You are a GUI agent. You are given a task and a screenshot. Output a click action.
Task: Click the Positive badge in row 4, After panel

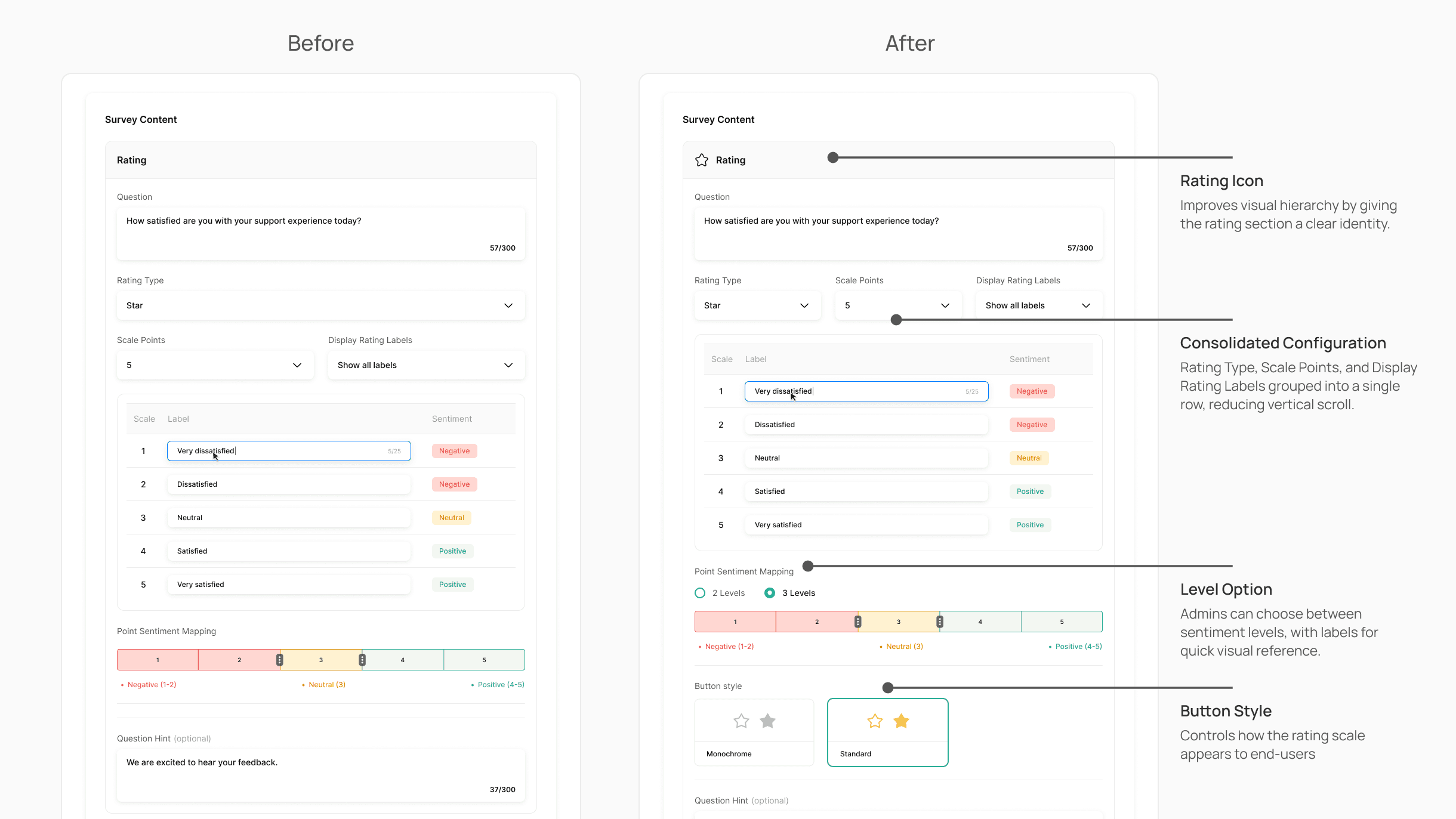click(x=1031, y=492)
